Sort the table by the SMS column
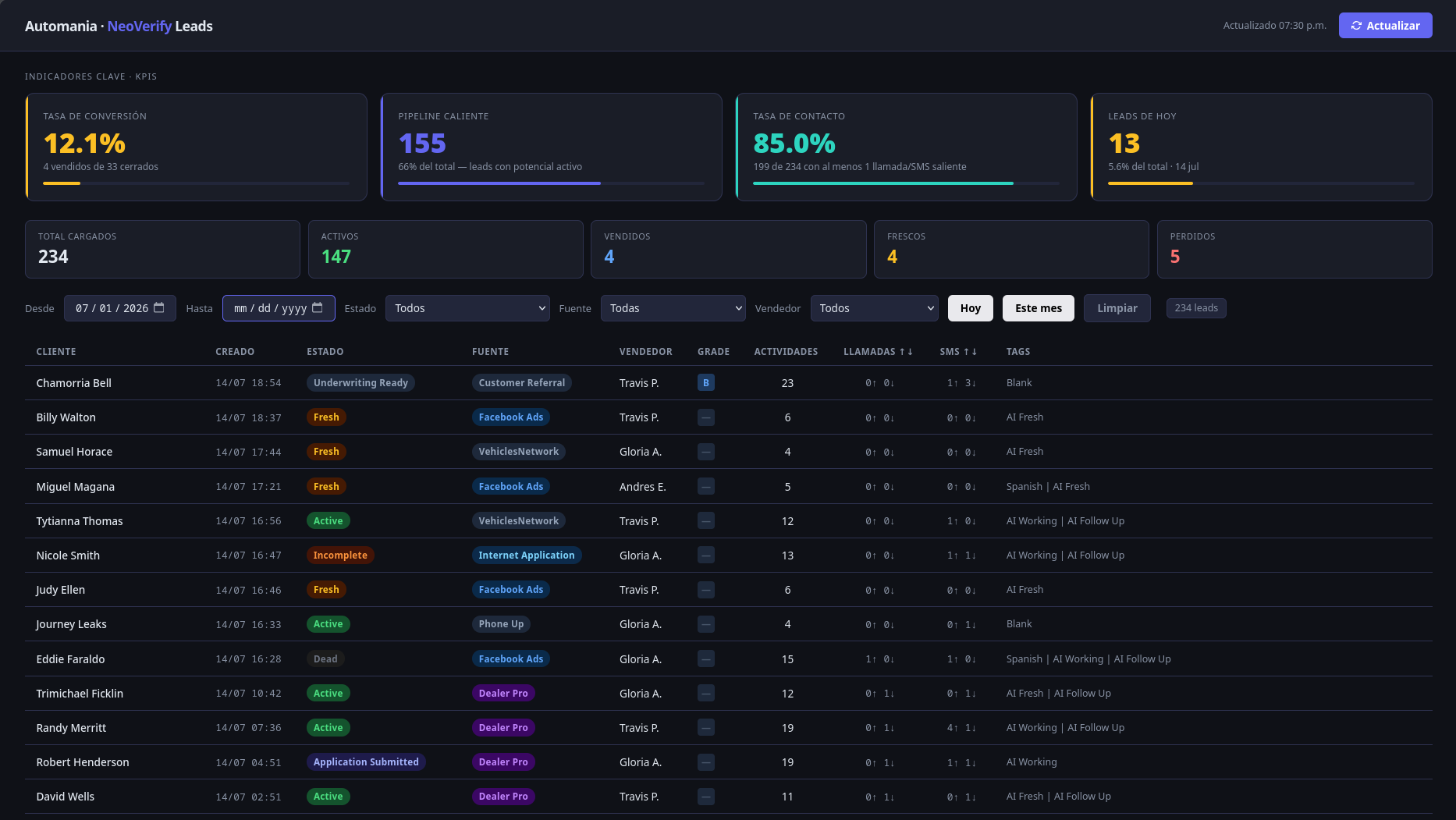1456x820 pixels. point(958,352)
